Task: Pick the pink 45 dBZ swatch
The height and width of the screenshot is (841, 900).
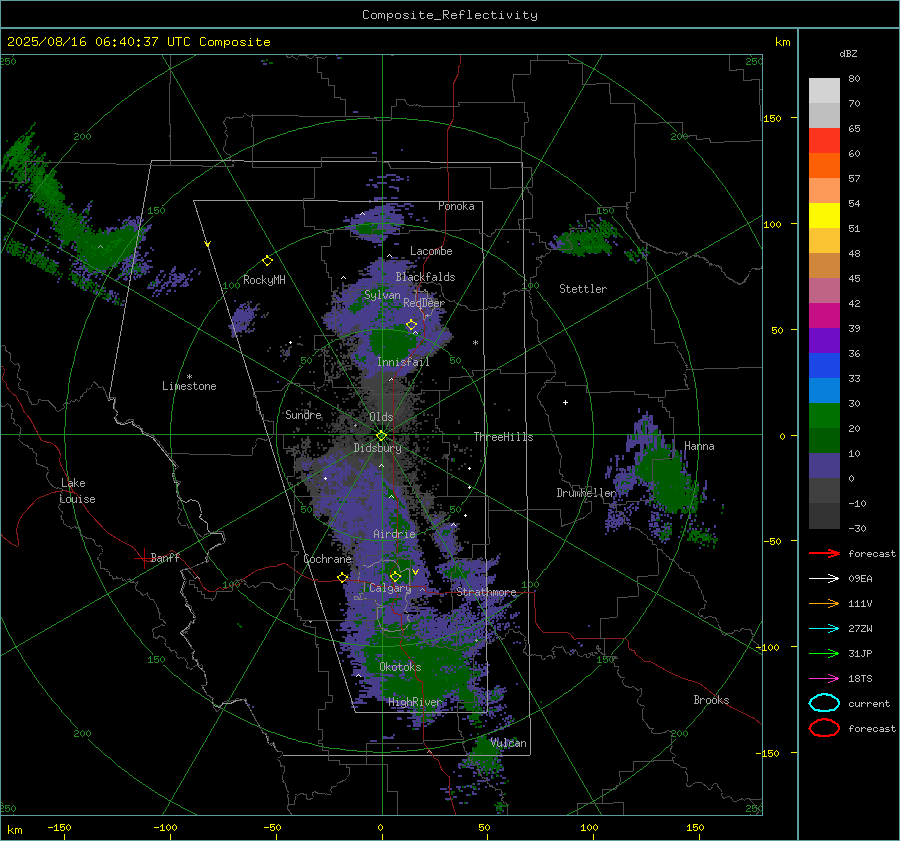Action: click(824, 290)
